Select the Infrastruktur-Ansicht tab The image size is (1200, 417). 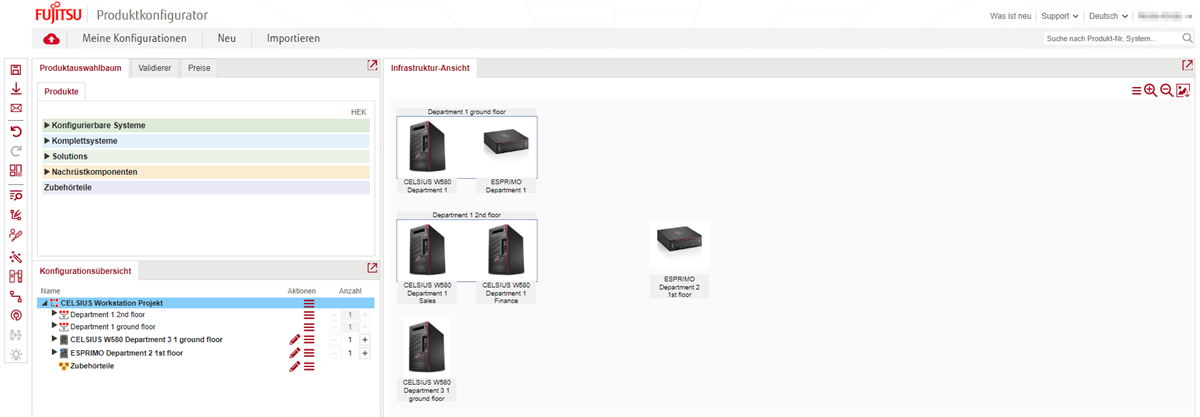[x=430, y=68]
